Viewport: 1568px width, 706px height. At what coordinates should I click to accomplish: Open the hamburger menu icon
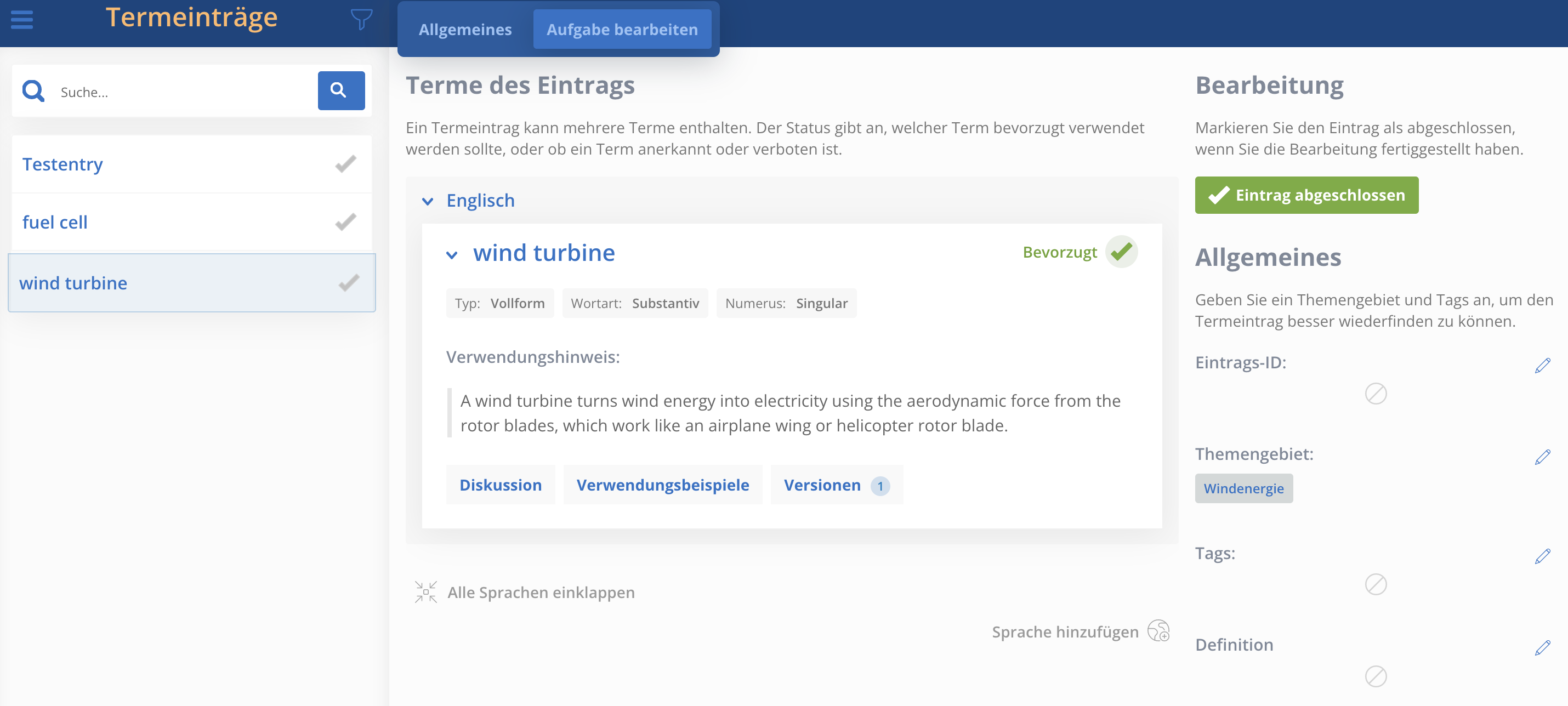tap(22, 20)
